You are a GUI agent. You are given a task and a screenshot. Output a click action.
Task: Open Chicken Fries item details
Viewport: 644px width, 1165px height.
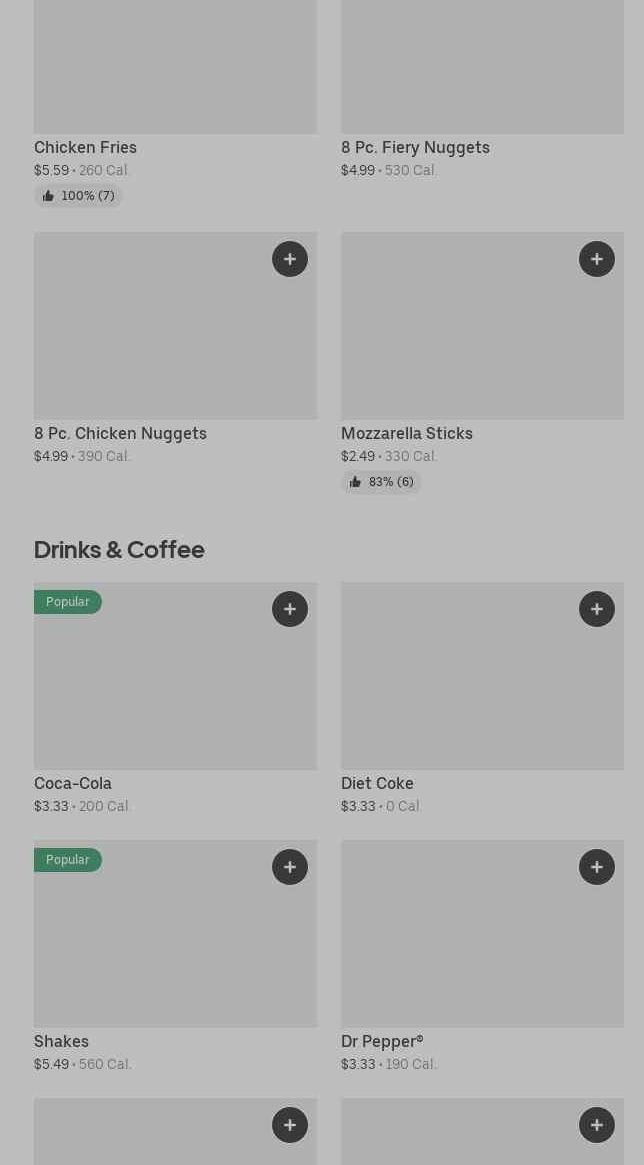coord(85,148)
